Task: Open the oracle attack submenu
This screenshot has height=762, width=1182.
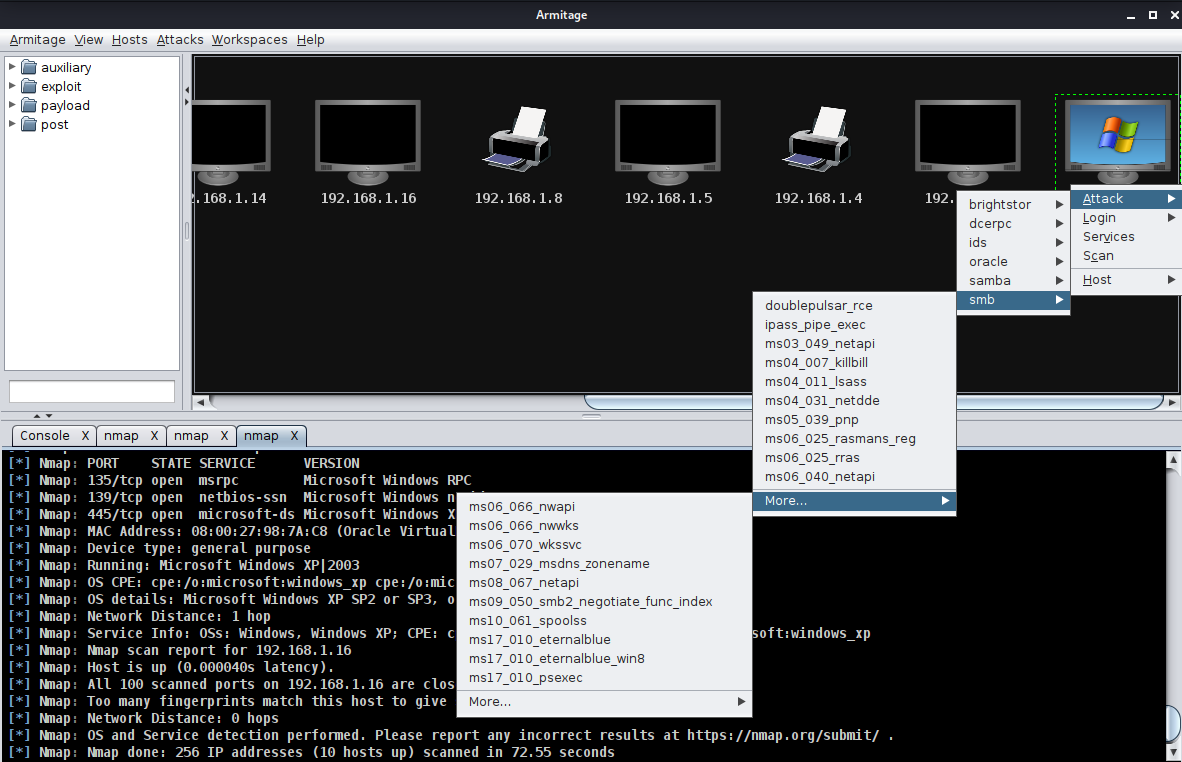Action: pyautogui.click(x=1013, y=262)
